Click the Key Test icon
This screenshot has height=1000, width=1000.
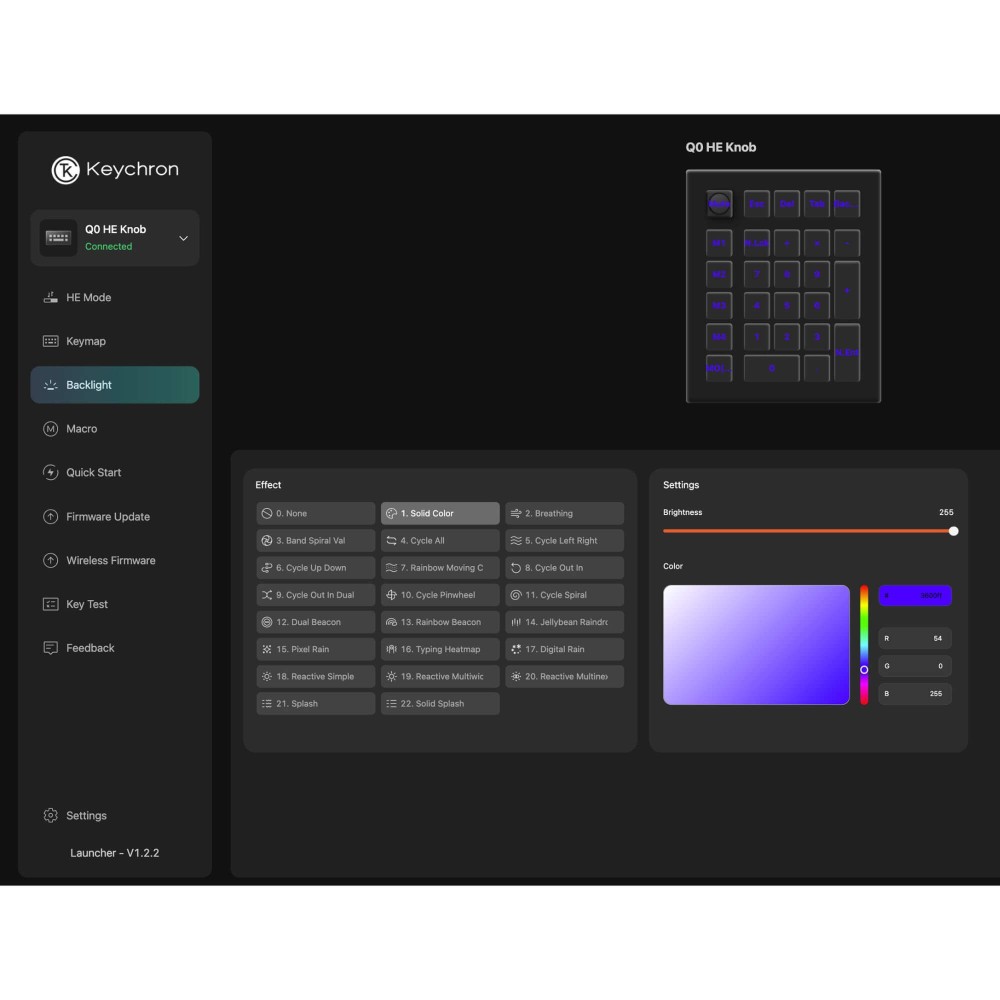pyautogui.click(x=50, y=604)
